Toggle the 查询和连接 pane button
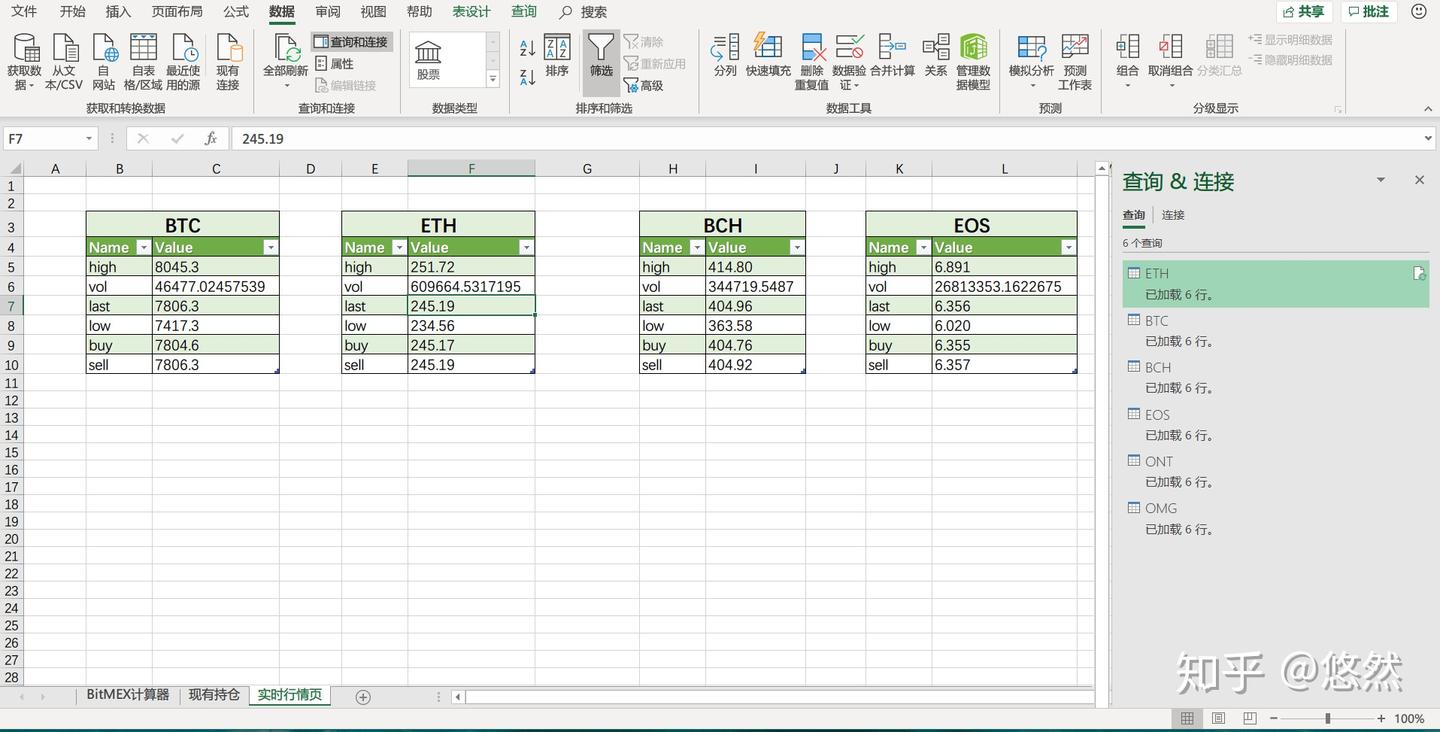 point(351,42)
